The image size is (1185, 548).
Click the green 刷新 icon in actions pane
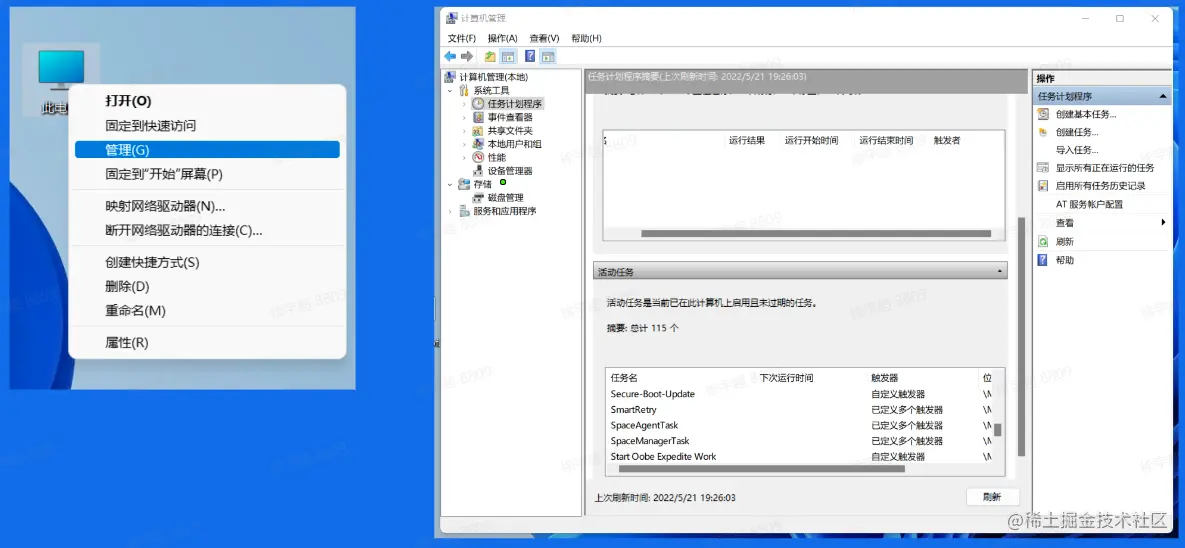tap(1043, 242)
